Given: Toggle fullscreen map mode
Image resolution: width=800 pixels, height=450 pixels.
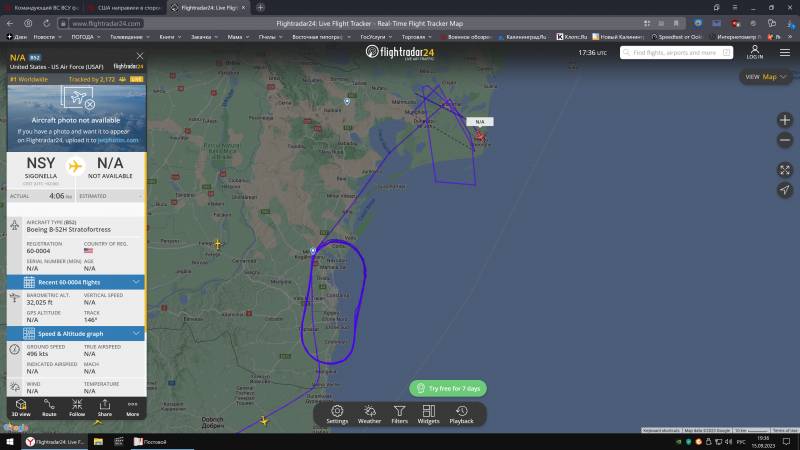Looking at the screenshot, I should pos(785,170).
